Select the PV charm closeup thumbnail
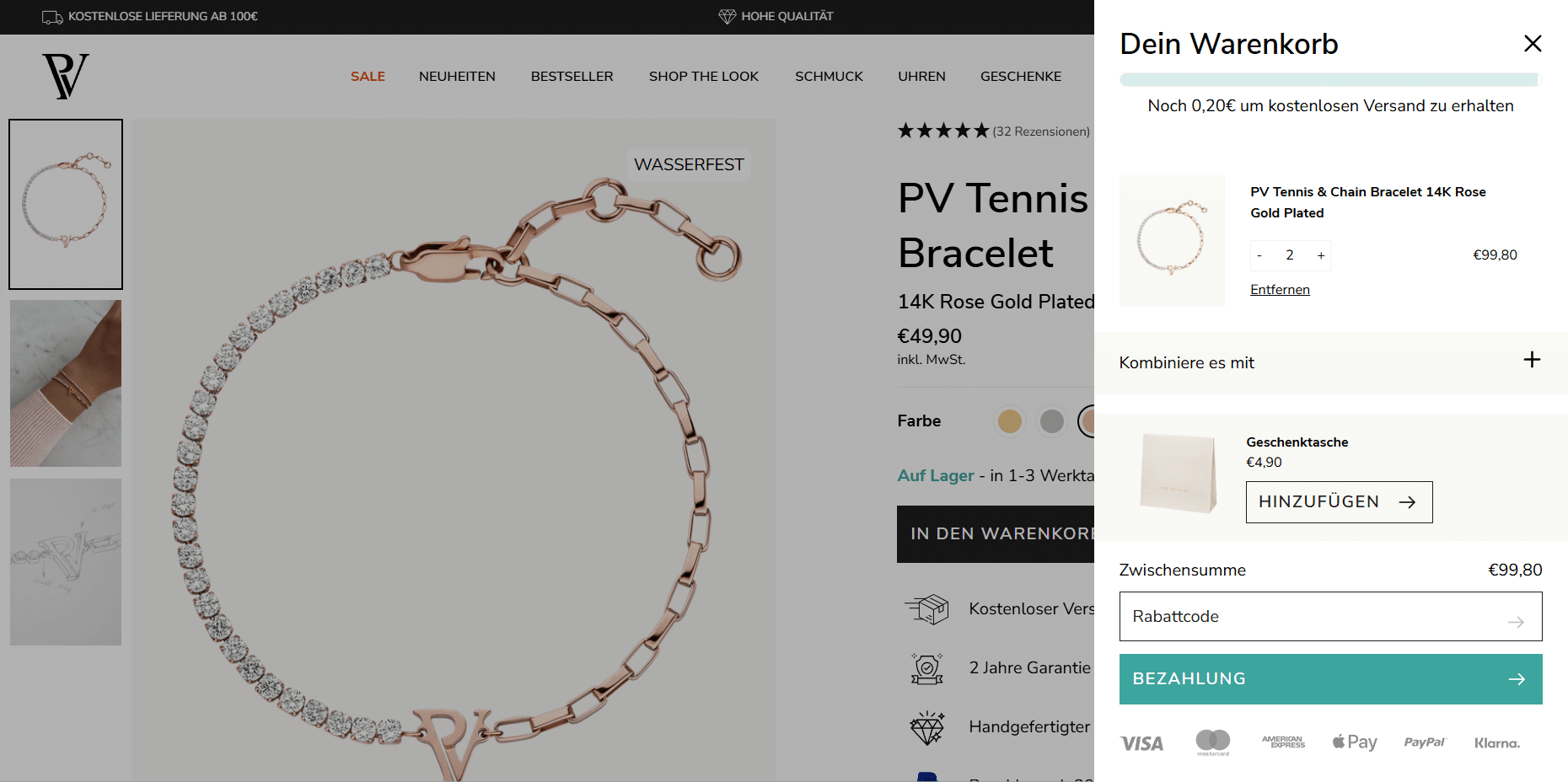The height and width of the screenshot is (782, 1568). (x=66, y=562)
